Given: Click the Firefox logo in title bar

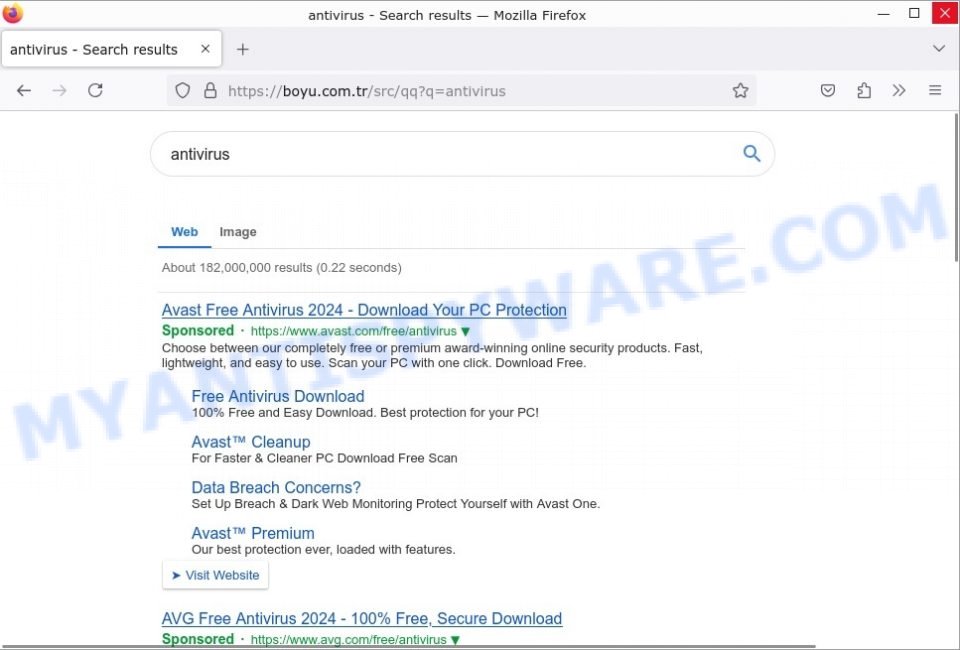Looking at the screenshot, I should click(12, 13).
